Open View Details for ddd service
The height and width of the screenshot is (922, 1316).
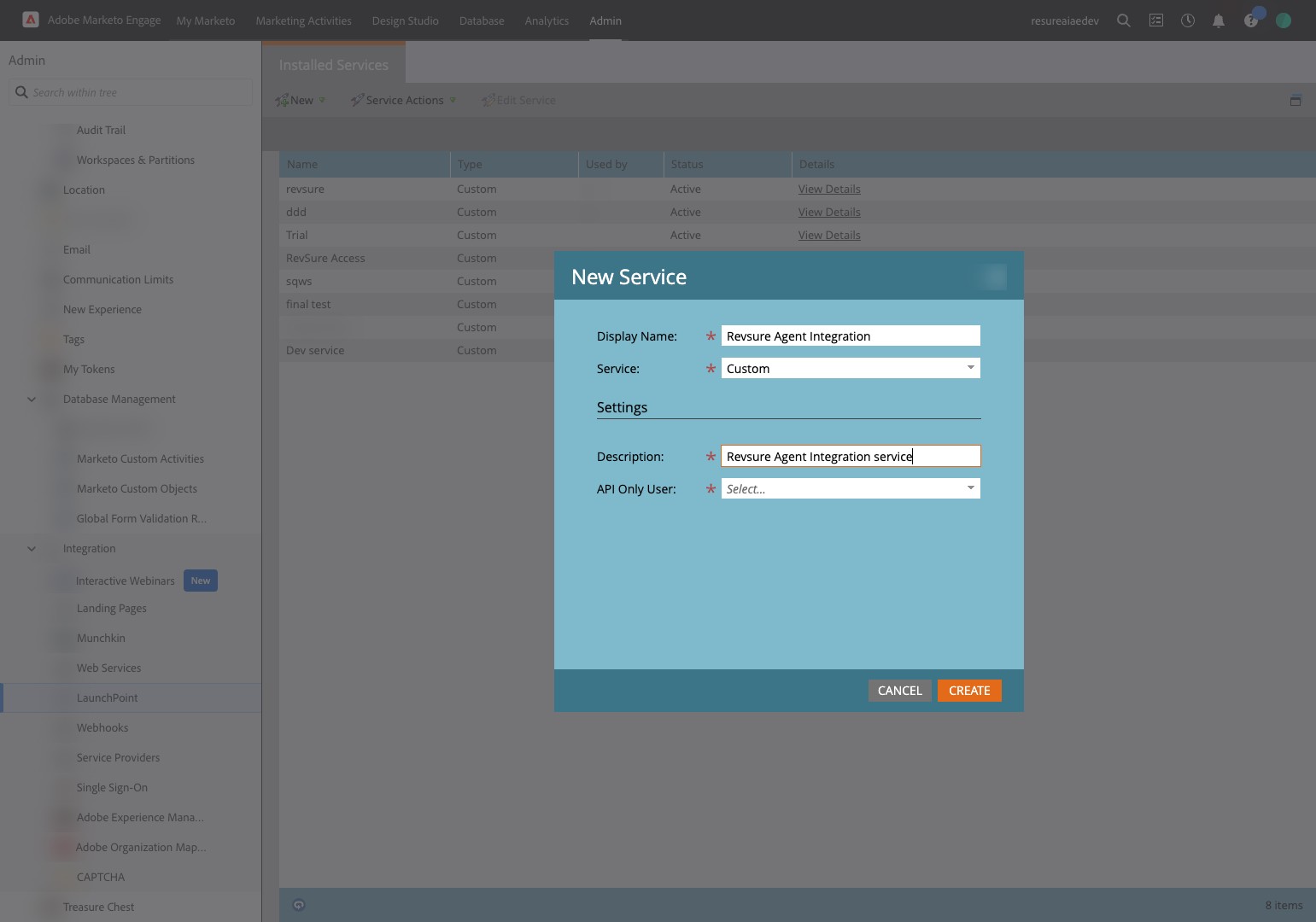point(829,212)
